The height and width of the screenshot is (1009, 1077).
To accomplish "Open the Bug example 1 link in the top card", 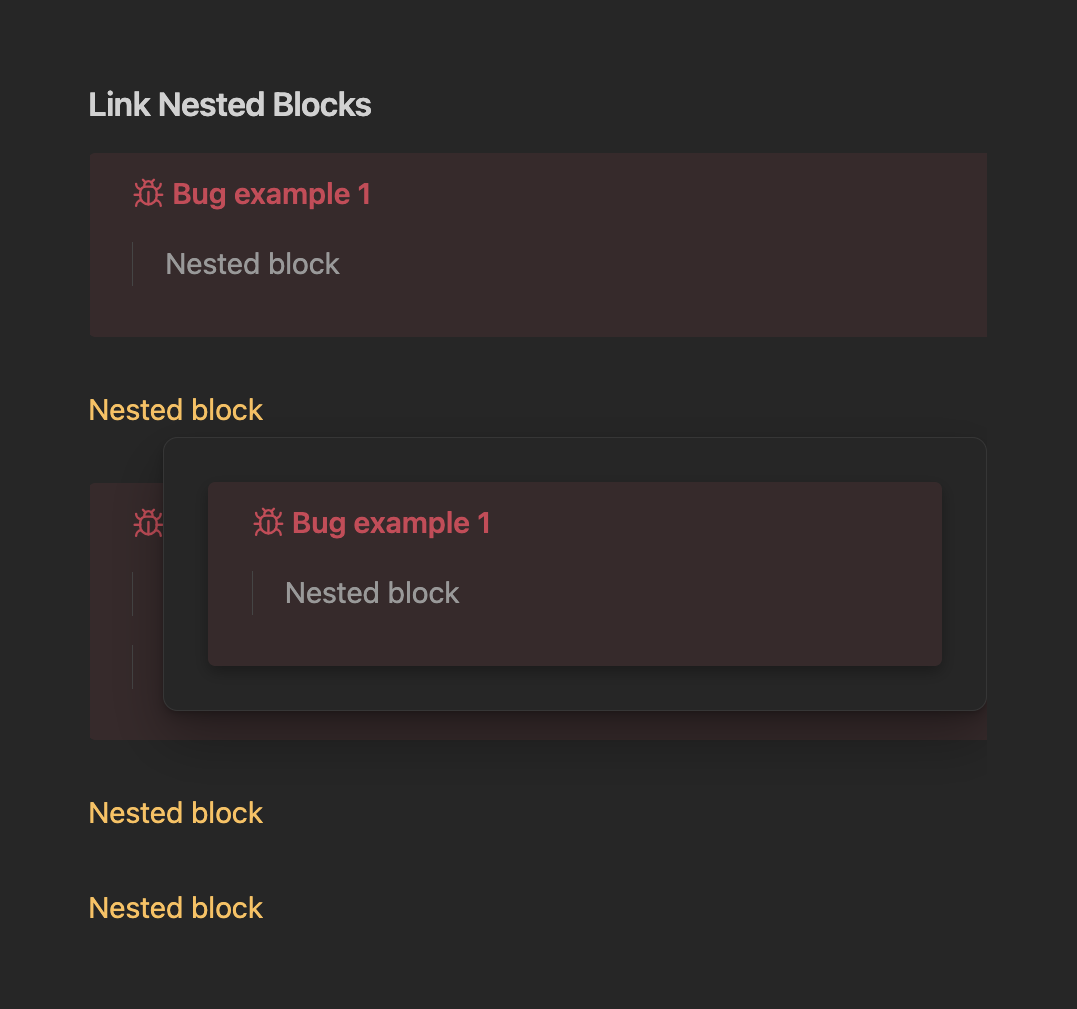I will tap(271, 194).
